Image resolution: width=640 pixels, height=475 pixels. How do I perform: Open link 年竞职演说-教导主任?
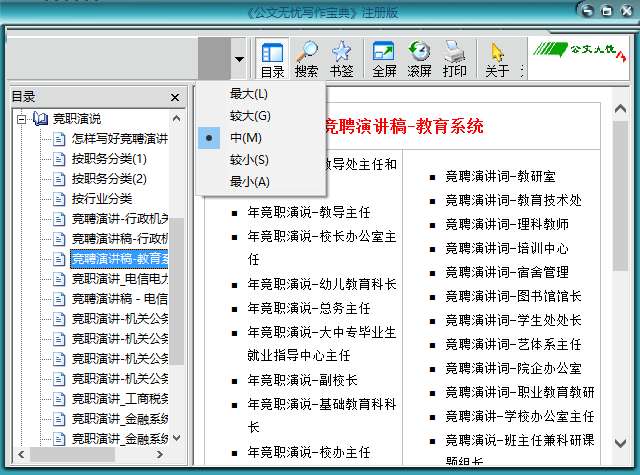(309, 212)
